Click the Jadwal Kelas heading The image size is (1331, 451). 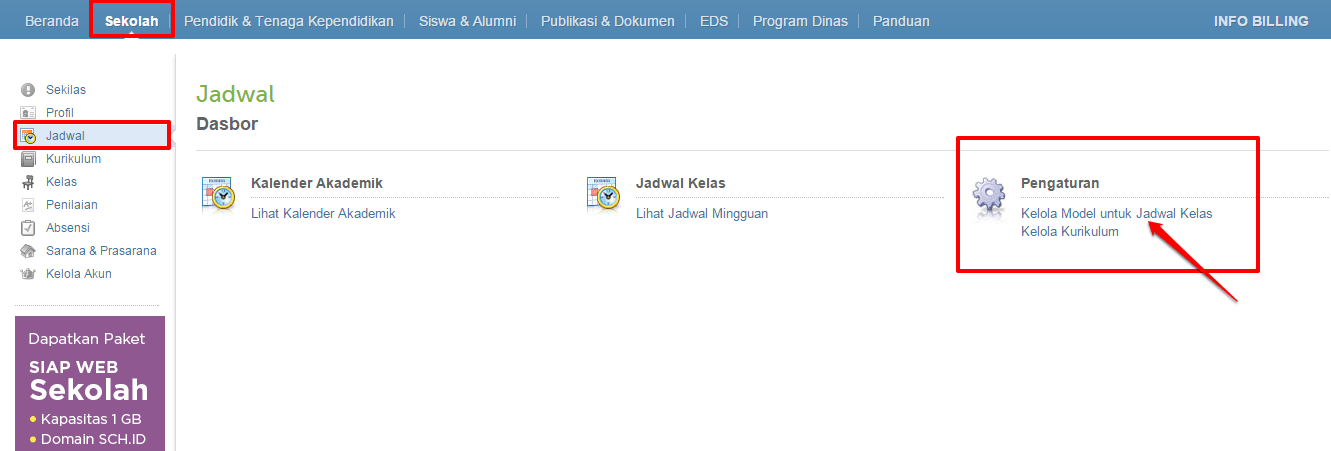[681, 183]
